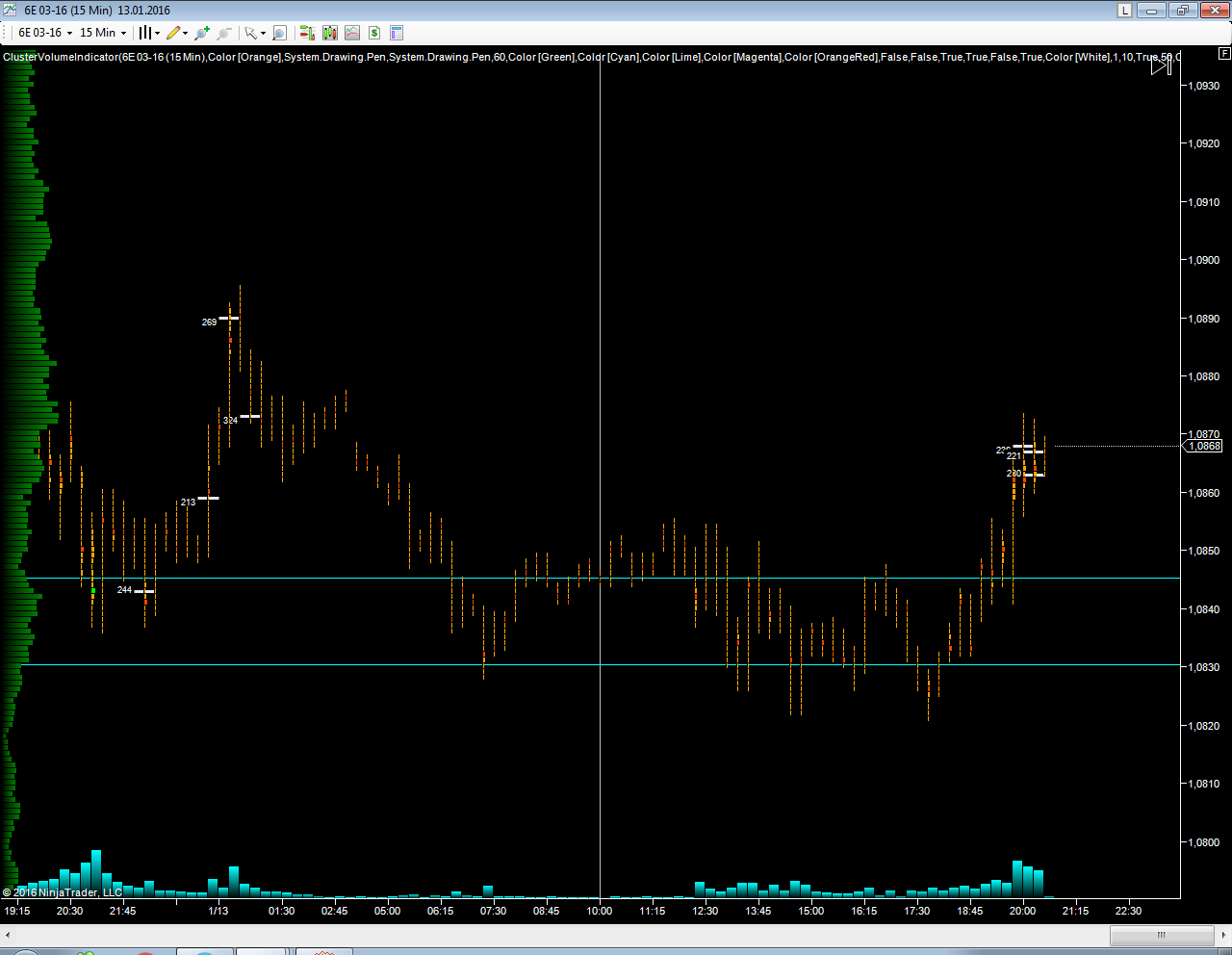Expand the chart style dropdown arrow
Image resolution: width=1232 pixels, height=955 pixels.
(157, 33)
